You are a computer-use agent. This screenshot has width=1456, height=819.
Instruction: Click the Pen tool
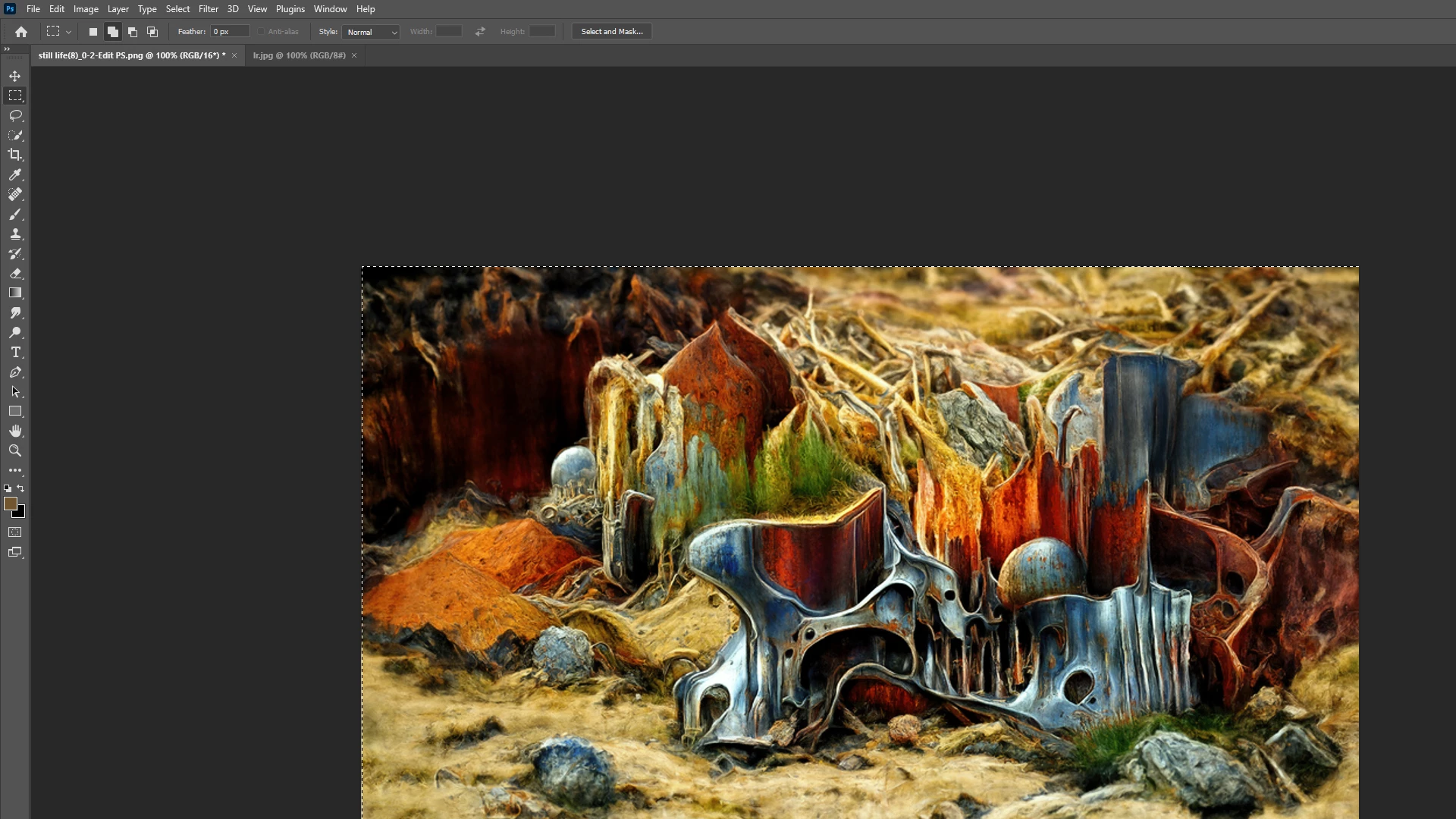pos(15,372)
